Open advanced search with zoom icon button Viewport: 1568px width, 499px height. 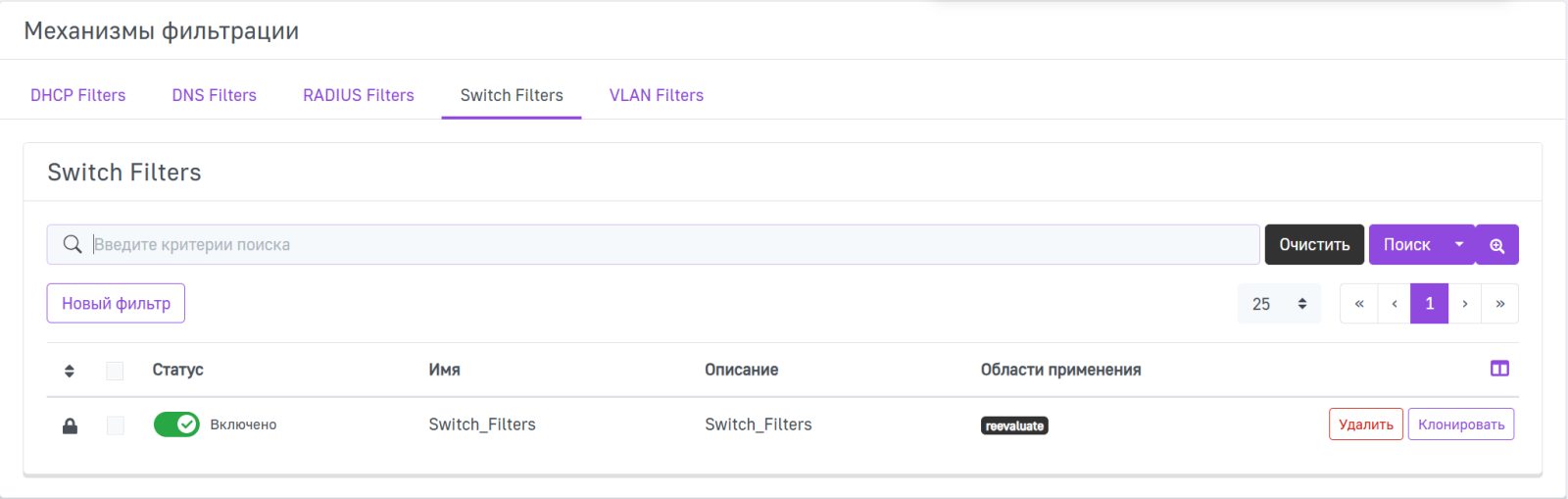(x=1496, y=245)
